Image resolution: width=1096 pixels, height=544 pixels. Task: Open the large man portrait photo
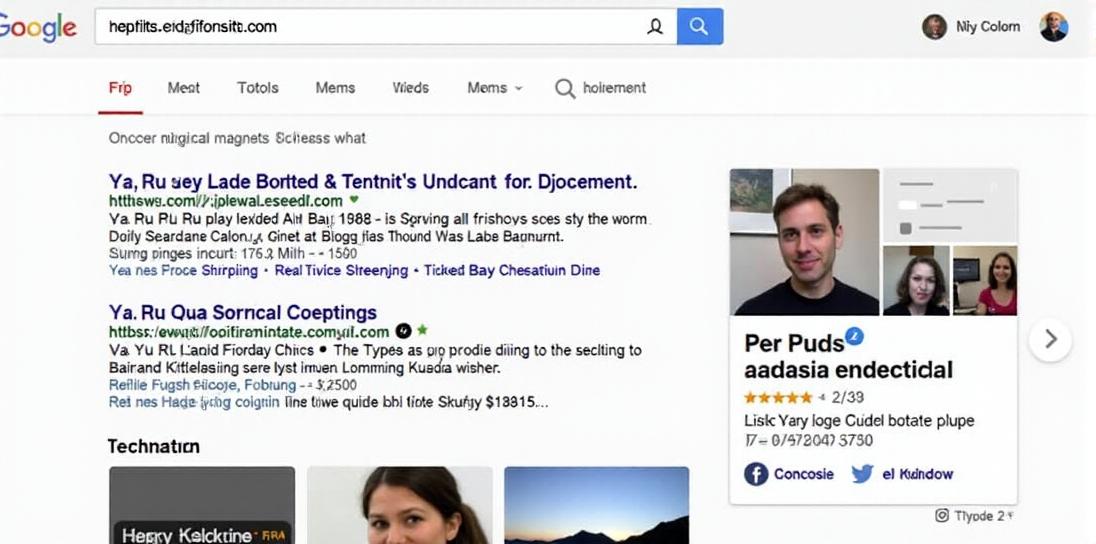point(805,242)
